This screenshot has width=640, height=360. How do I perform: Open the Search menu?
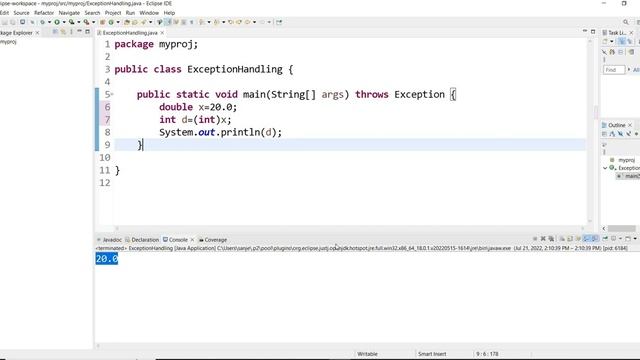[x=92, y=13]
